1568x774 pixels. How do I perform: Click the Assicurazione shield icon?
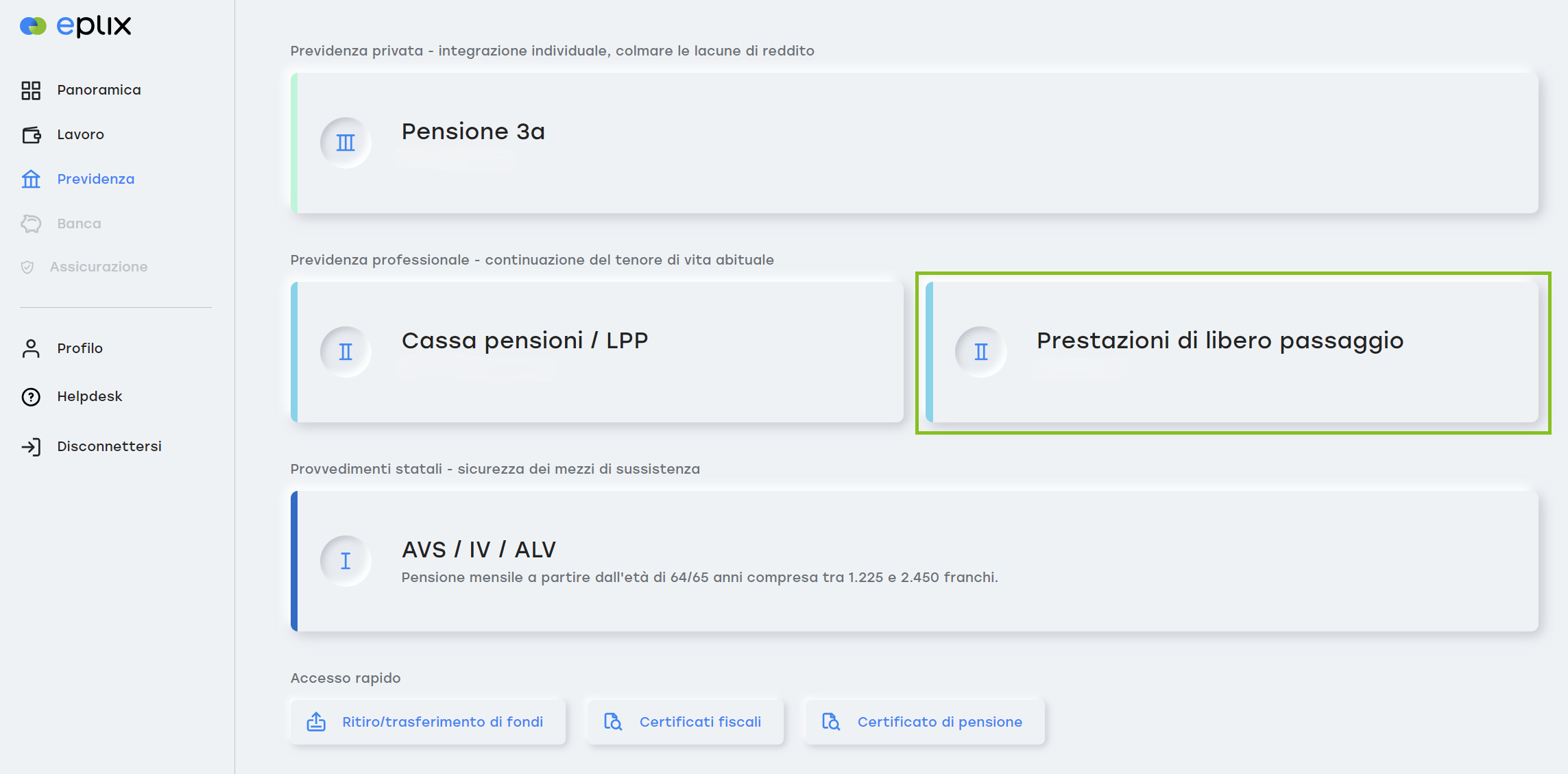pyautogui.click(x=27, y=267)
